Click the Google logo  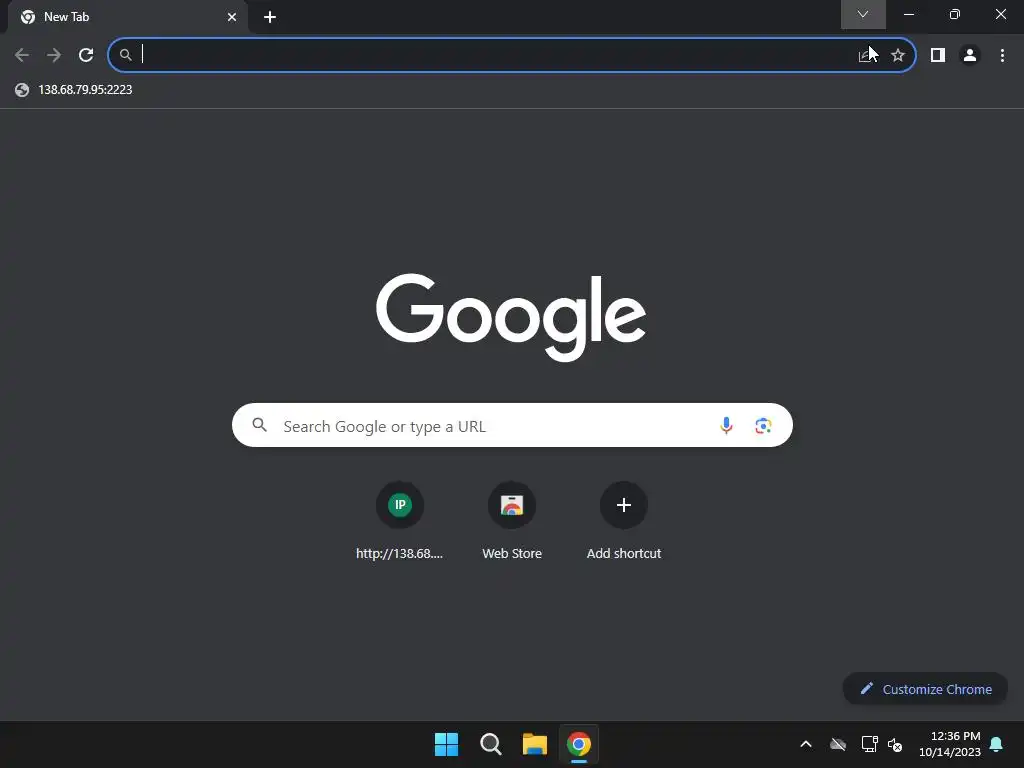coord(511,316)
